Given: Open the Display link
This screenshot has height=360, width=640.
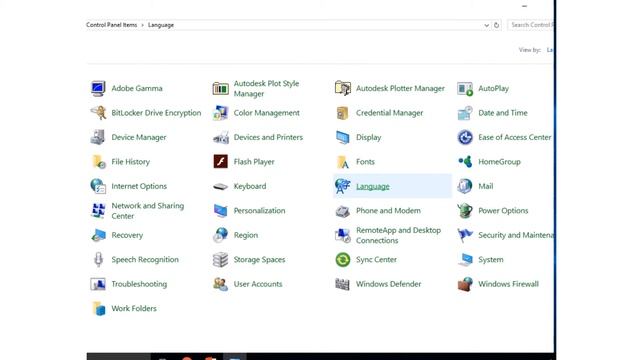Looking at the screenshot, I should pos(369,137).
